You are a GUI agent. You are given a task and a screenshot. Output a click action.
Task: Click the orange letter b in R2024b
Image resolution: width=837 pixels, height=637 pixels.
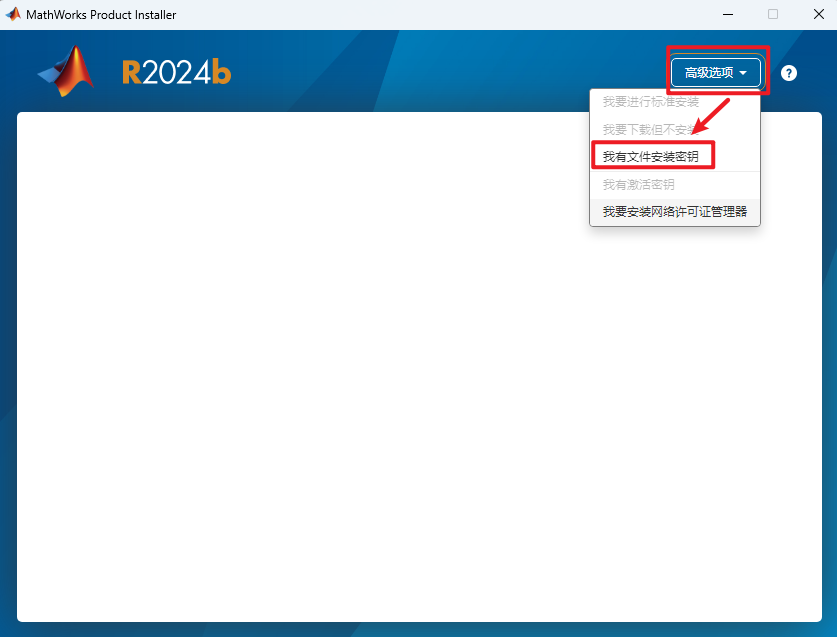click(222, 73)
